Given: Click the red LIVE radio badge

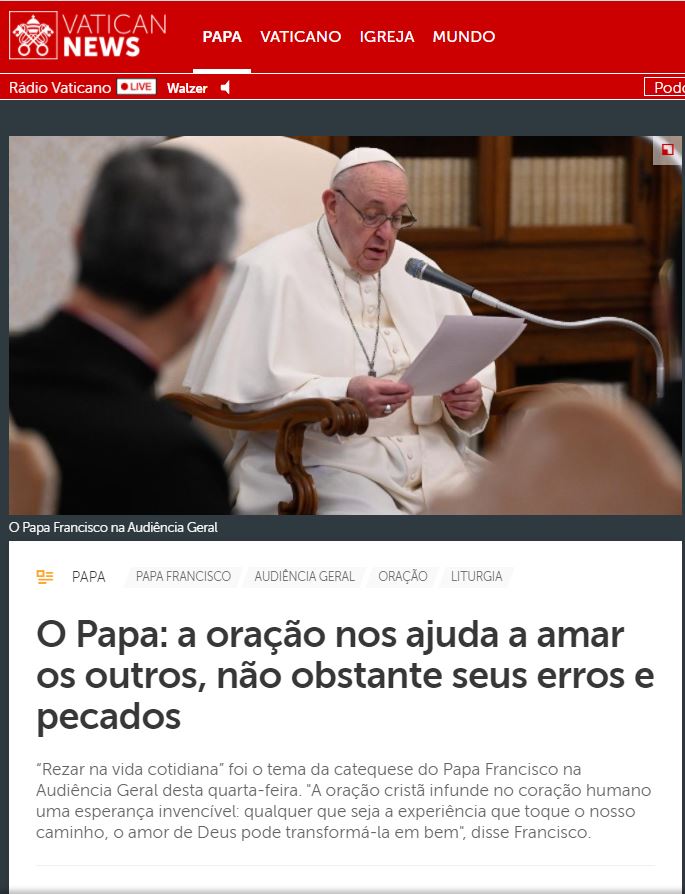Looking at the screenshot, I should click(x=136, y=87).
